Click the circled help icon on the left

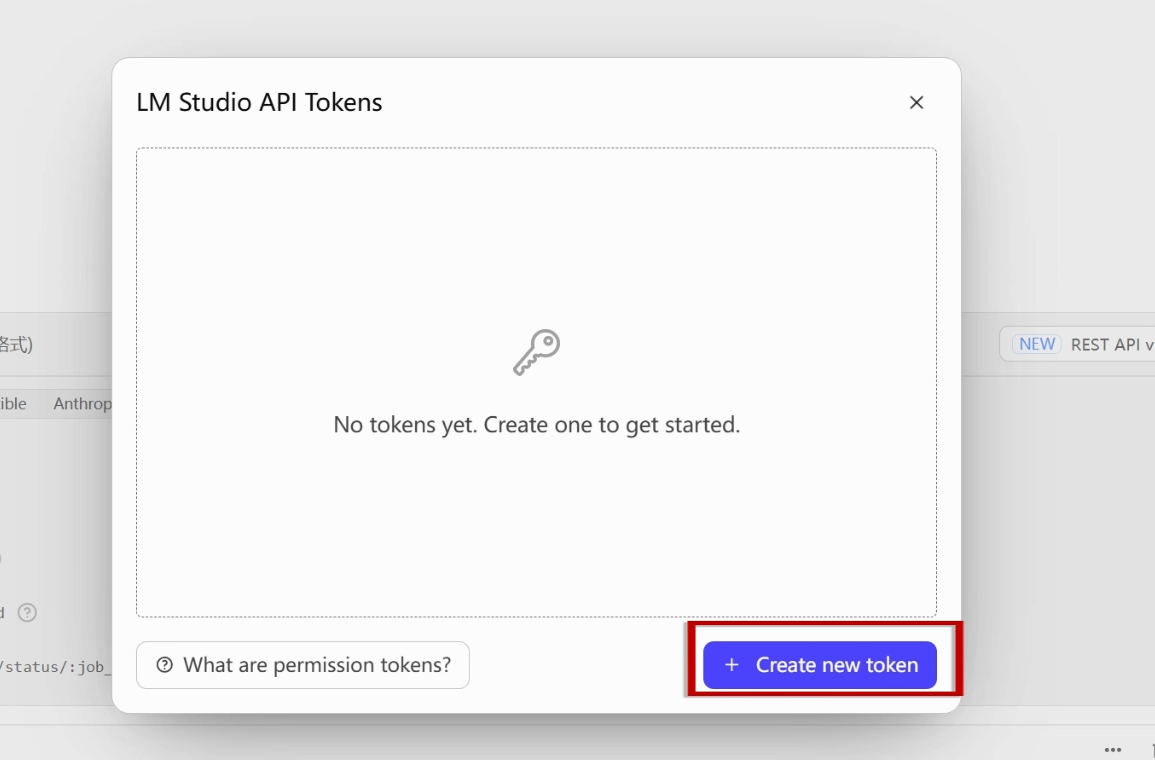(x=27, y=612)
